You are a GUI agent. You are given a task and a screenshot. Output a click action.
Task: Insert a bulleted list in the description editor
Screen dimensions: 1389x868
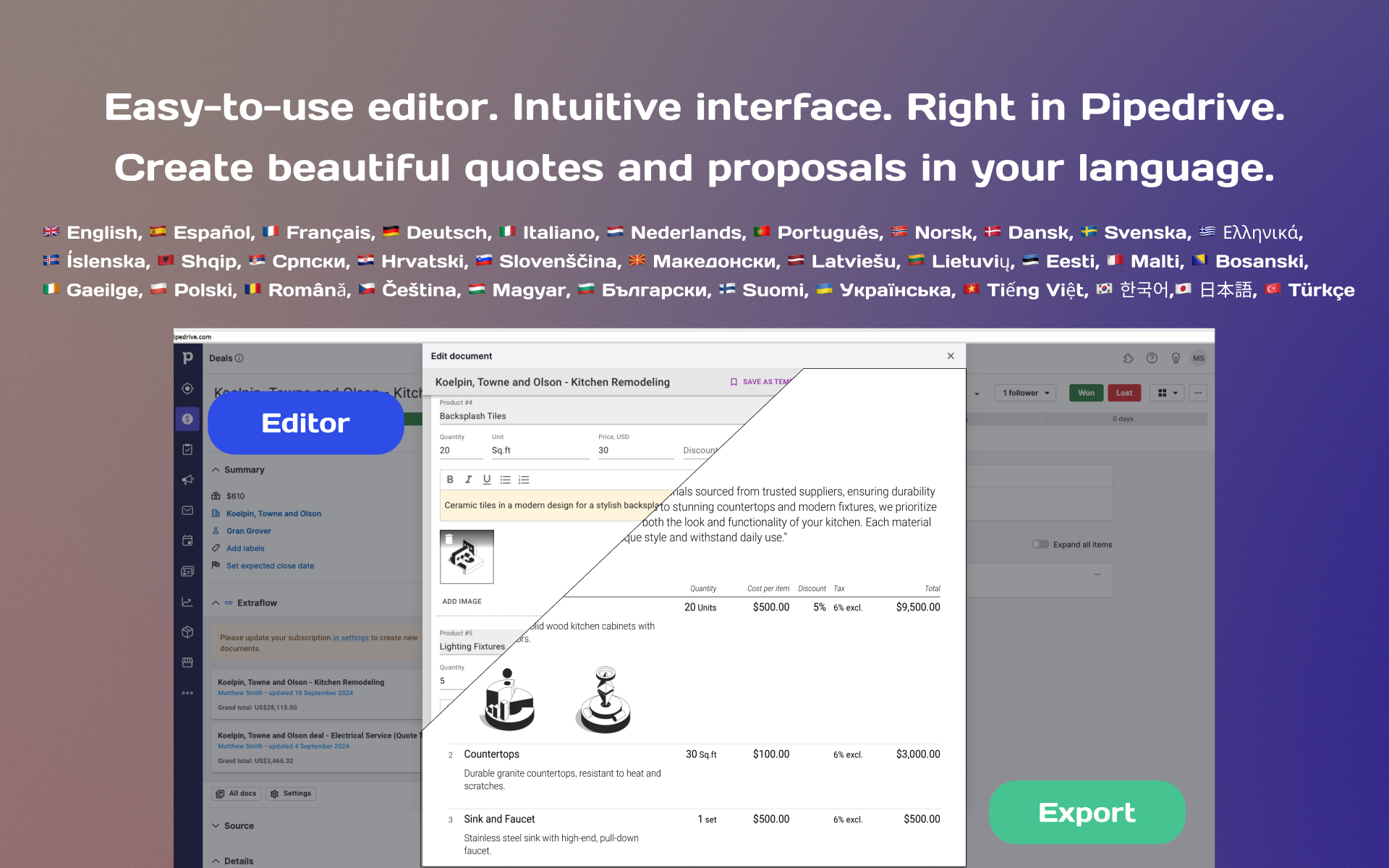click(x=505, y=480)
